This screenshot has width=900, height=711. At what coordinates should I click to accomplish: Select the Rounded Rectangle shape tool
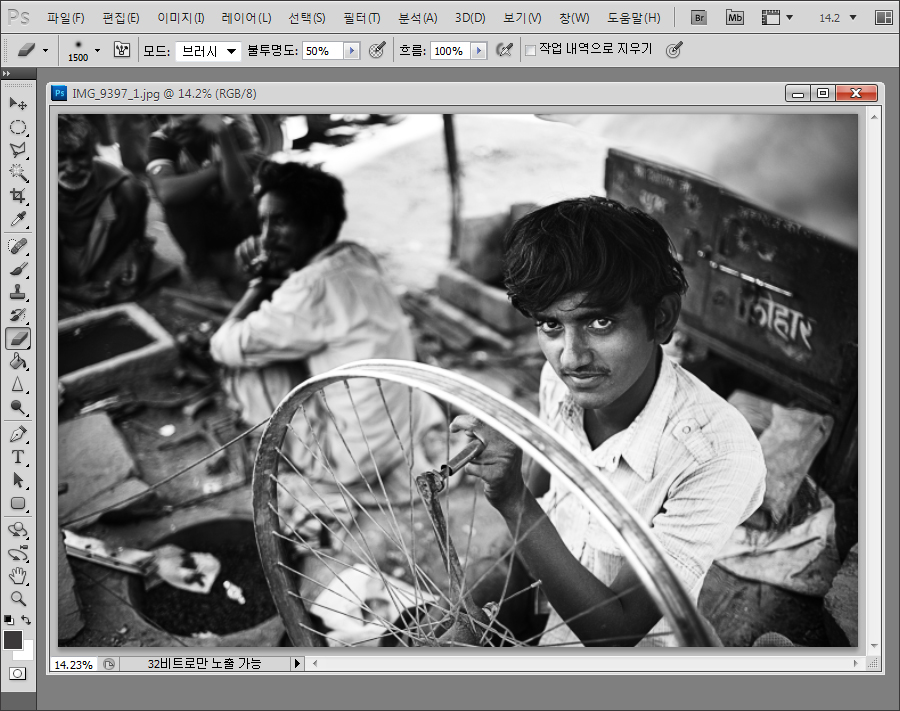click(18, 503)
